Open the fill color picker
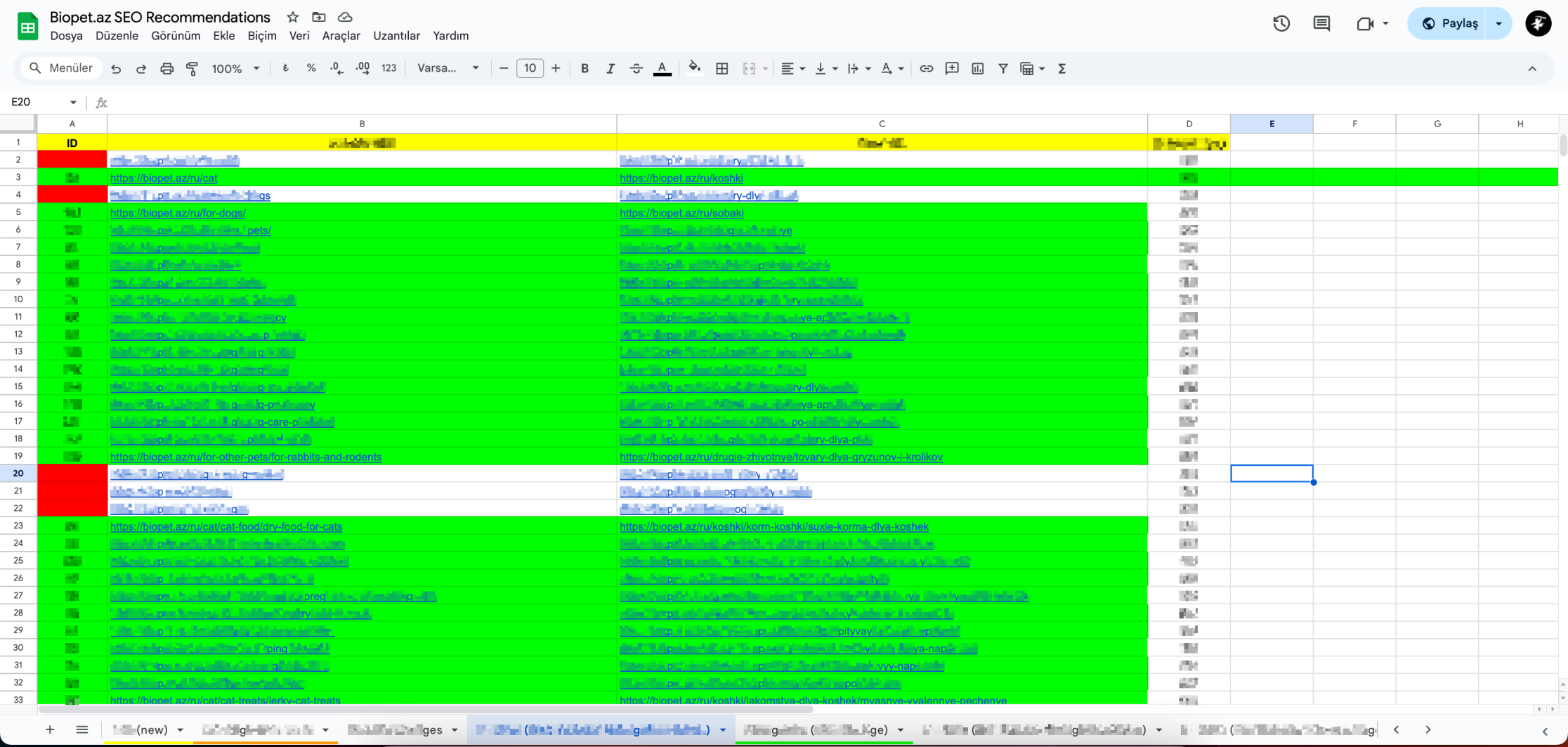This screenshot has height=747, width=1568. pos(694,69)
